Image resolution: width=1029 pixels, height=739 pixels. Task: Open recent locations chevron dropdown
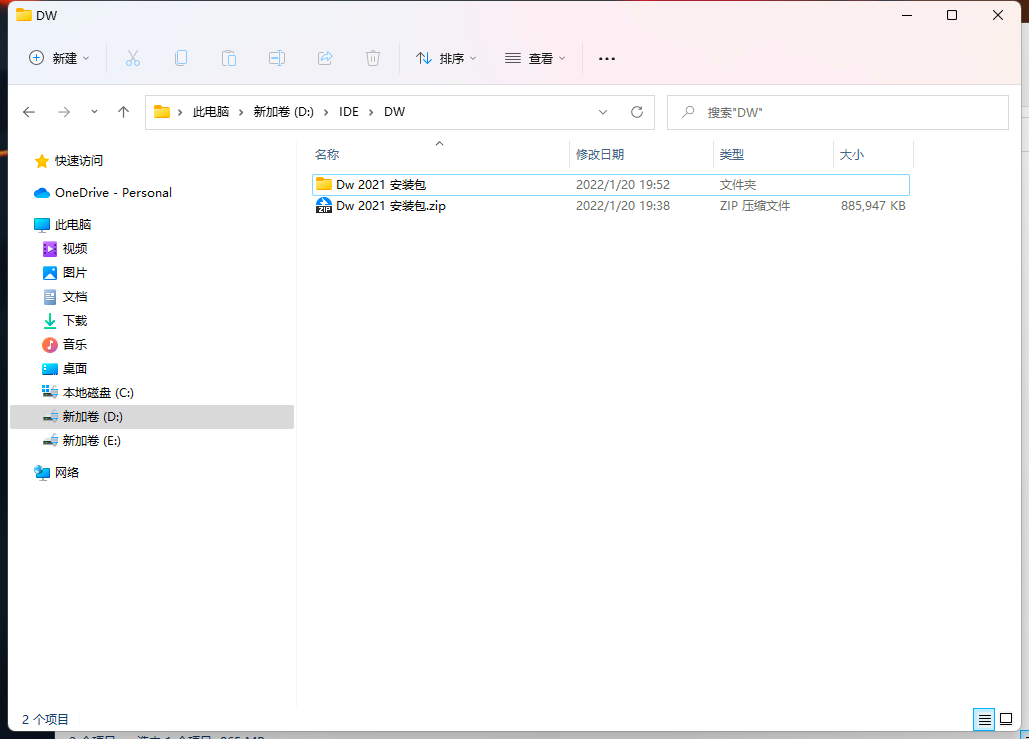[94, 112]
